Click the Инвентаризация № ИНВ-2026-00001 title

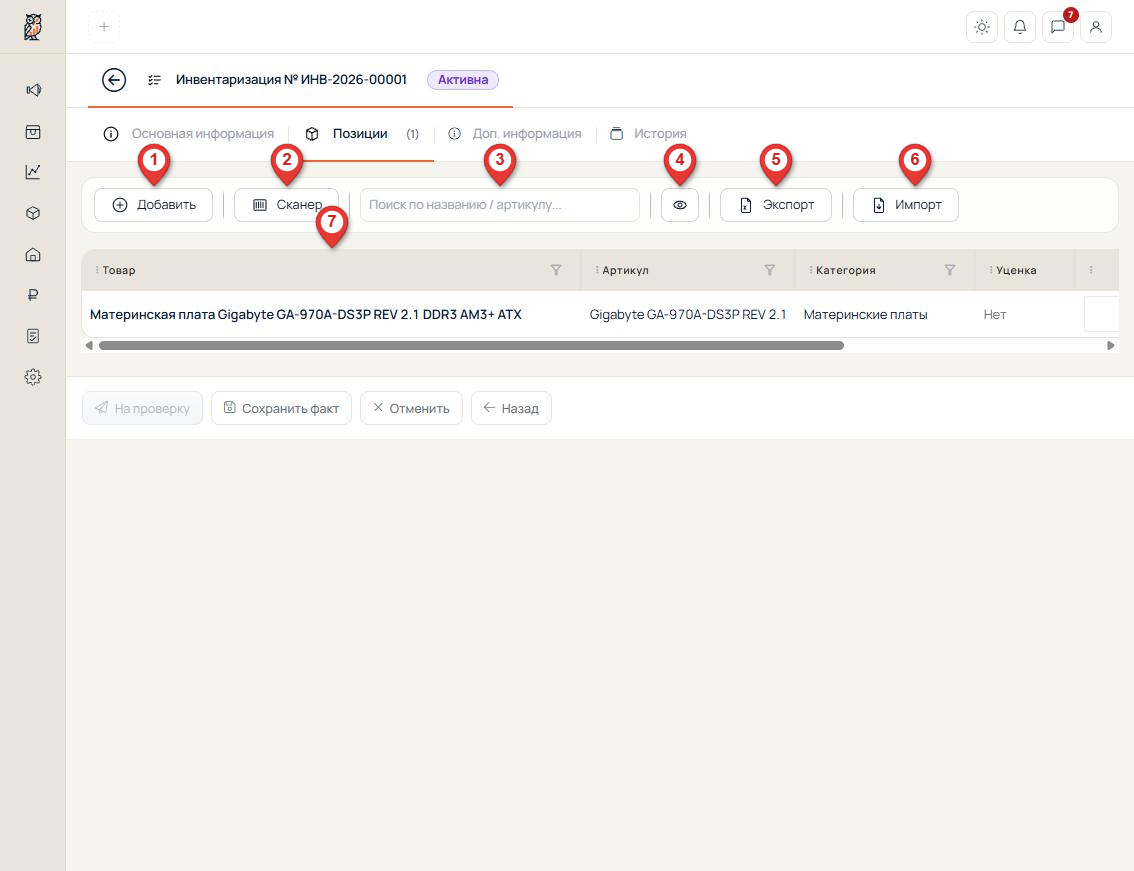coord(291,80)
